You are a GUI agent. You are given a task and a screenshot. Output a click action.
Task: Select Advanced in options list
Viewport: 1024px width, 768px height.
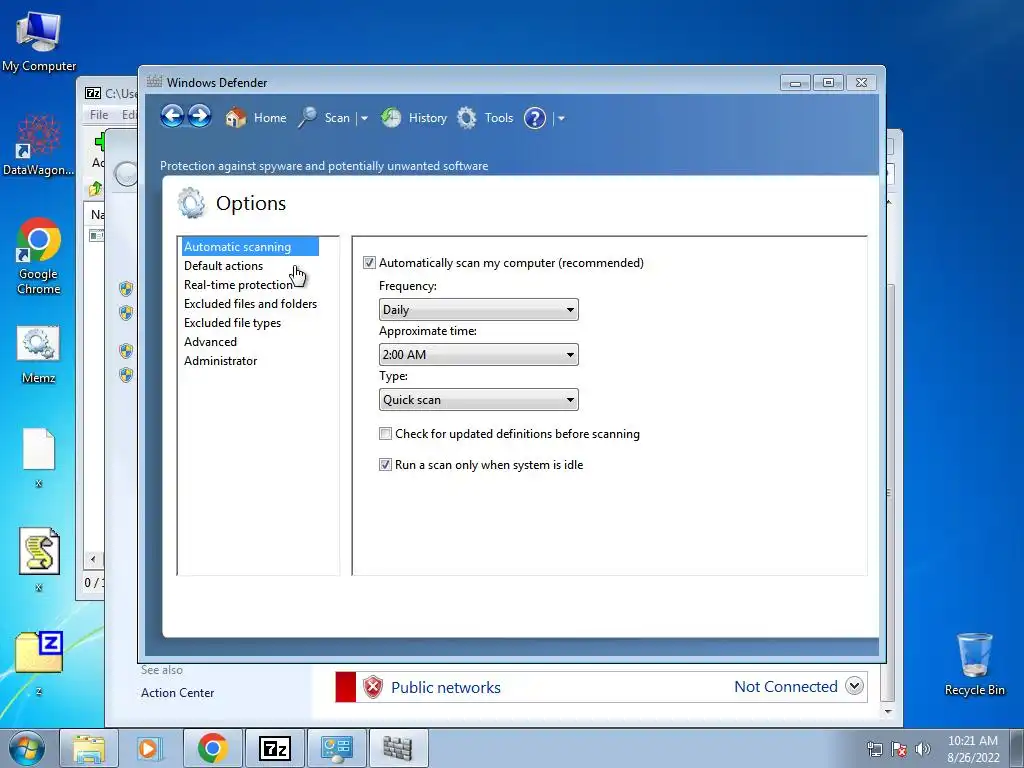[210, 342]
